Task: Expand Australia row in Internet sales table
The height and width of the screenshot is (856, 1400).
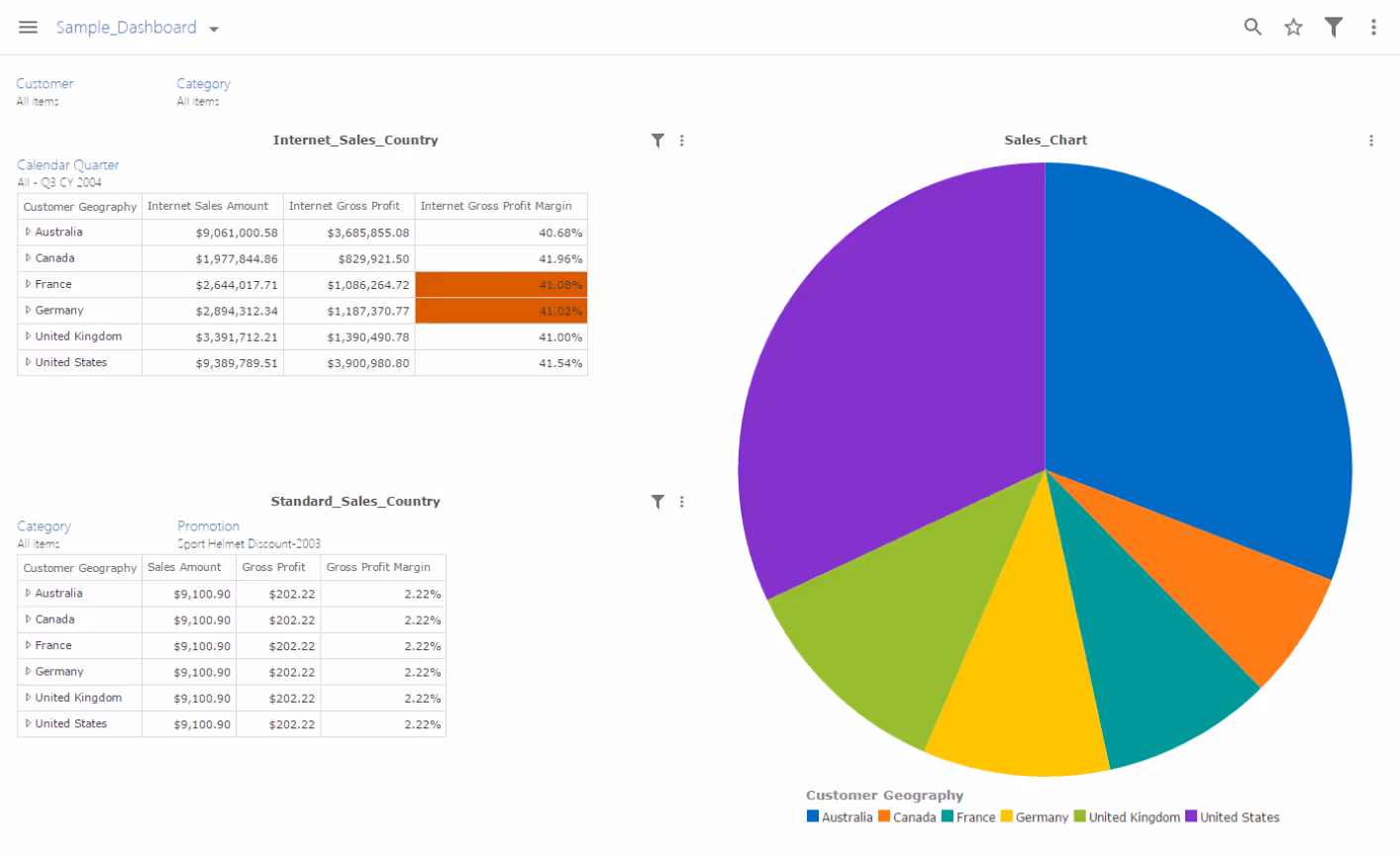Action: [28, 233]
